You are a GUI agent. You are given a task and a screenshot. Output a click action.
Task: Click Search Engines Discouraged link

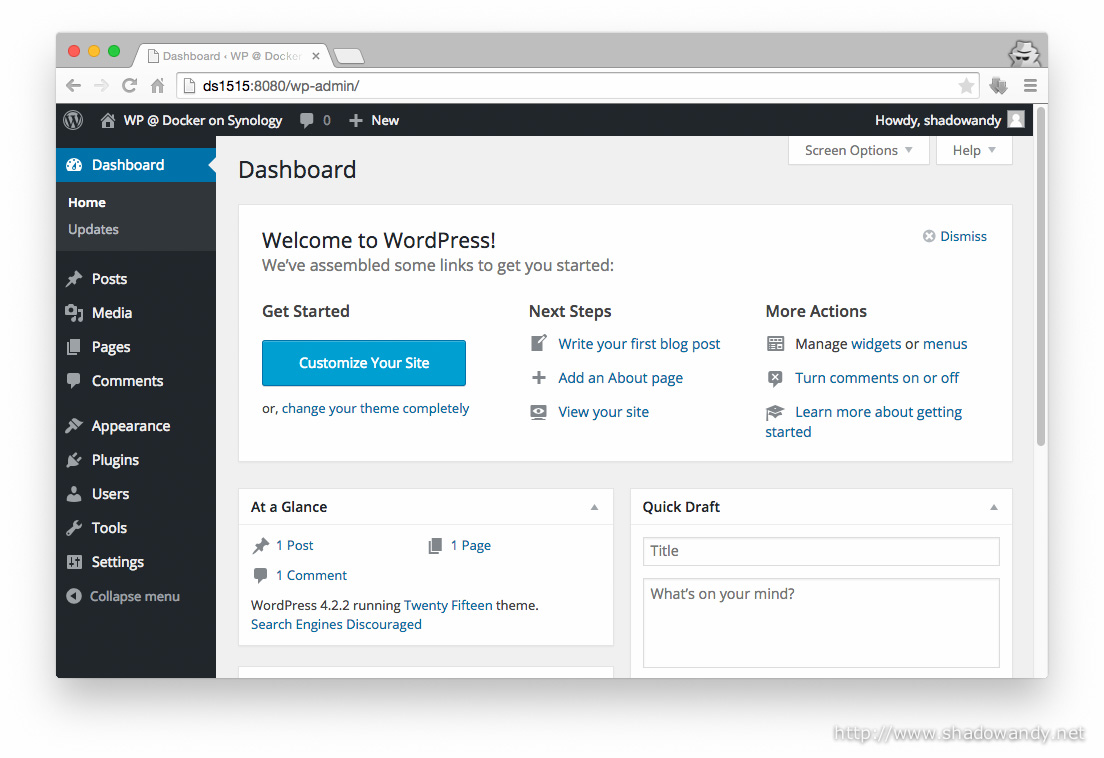pyautogui.click(x=336, y=624)
